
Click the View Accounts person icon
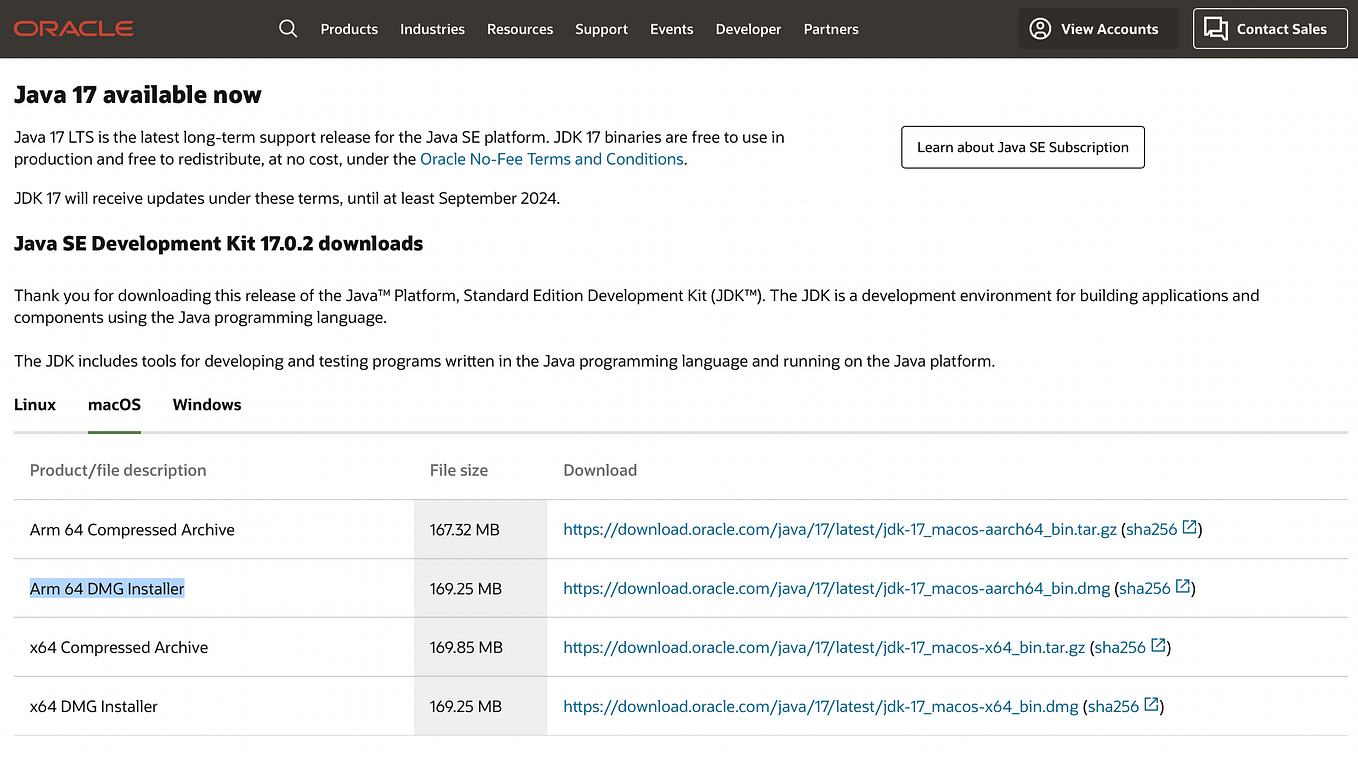point(1040,29)
